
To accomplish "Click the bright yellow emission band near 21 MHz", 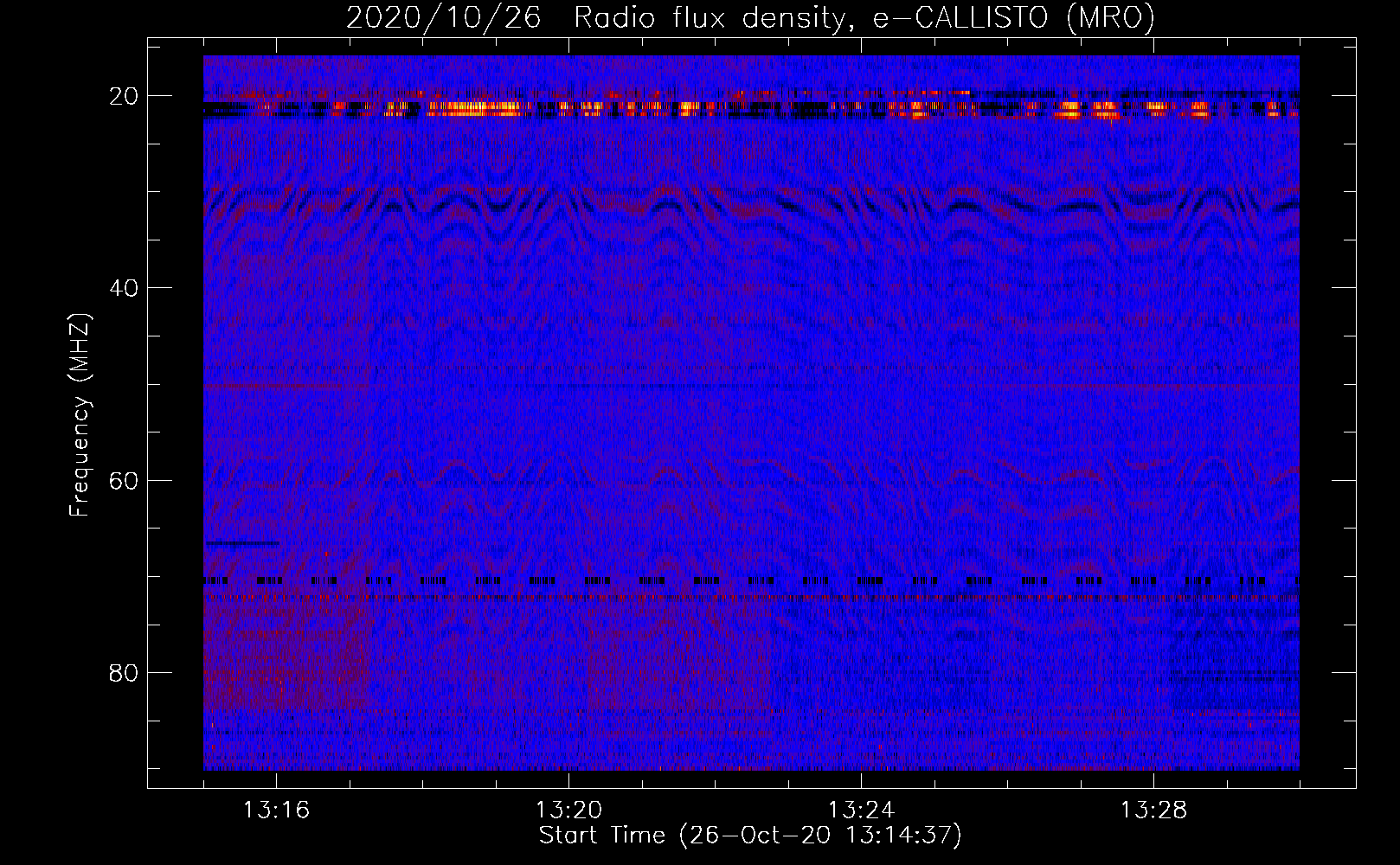I will point(751,109).
